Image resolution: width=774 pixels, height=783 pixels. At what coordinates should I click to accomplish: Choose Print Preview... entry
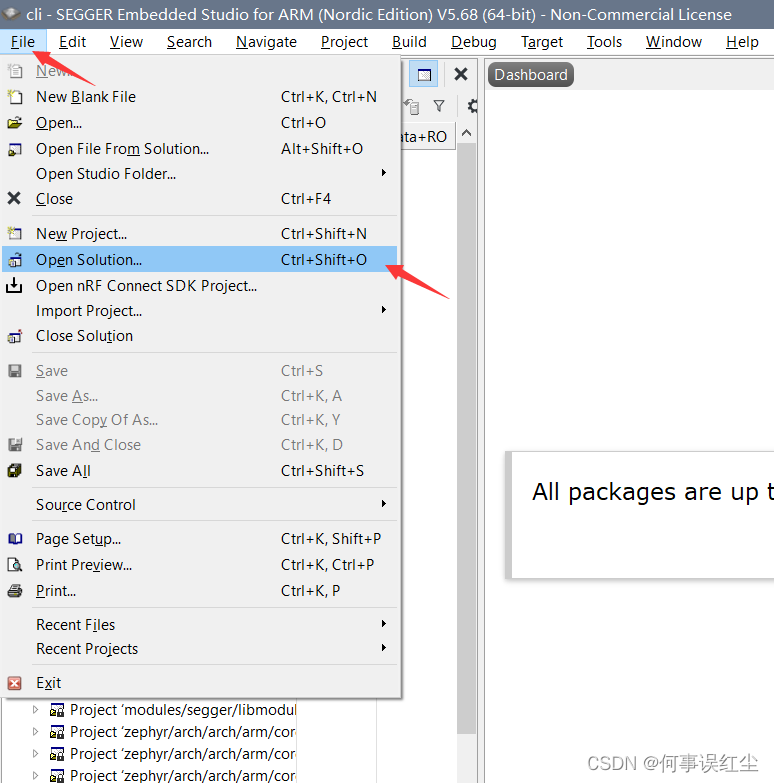point(200,565)
